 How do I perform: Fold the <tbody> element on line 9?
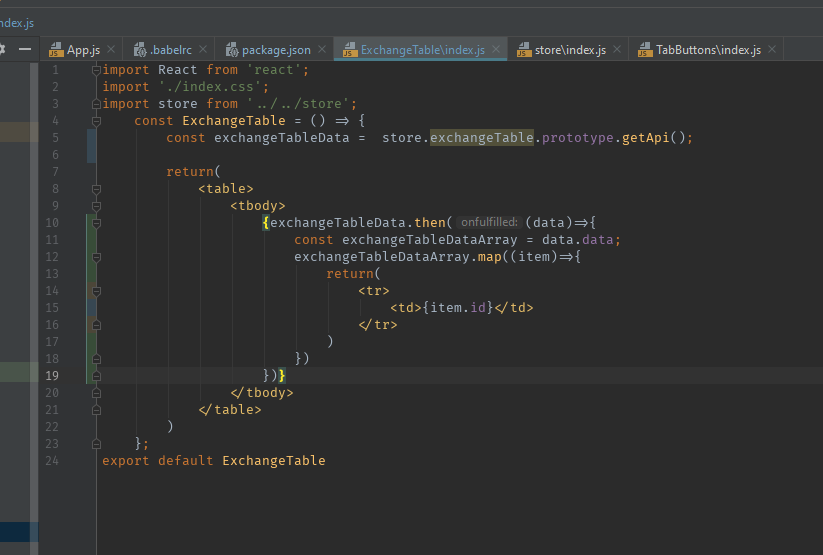click(96, 206)
